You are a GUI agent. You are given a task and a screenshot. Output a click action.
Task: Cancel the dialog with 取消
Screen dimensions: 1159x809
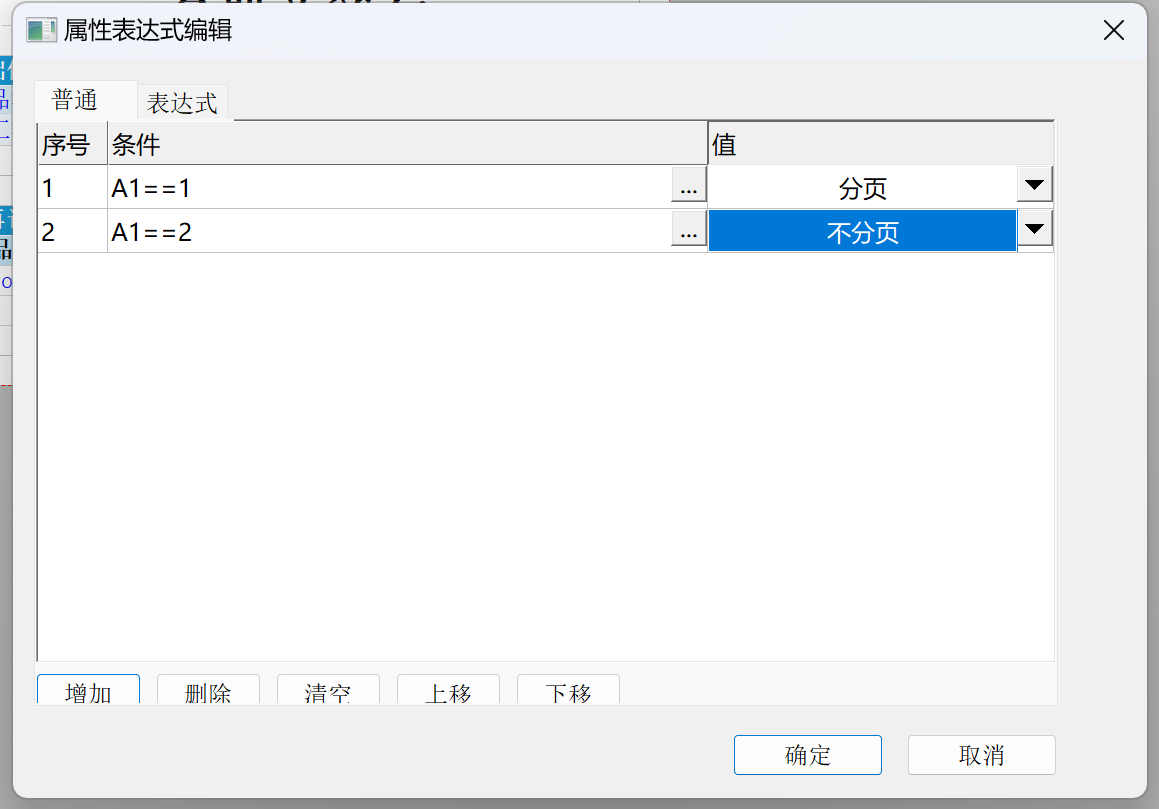pyautogui.click(x=981, y=755)
